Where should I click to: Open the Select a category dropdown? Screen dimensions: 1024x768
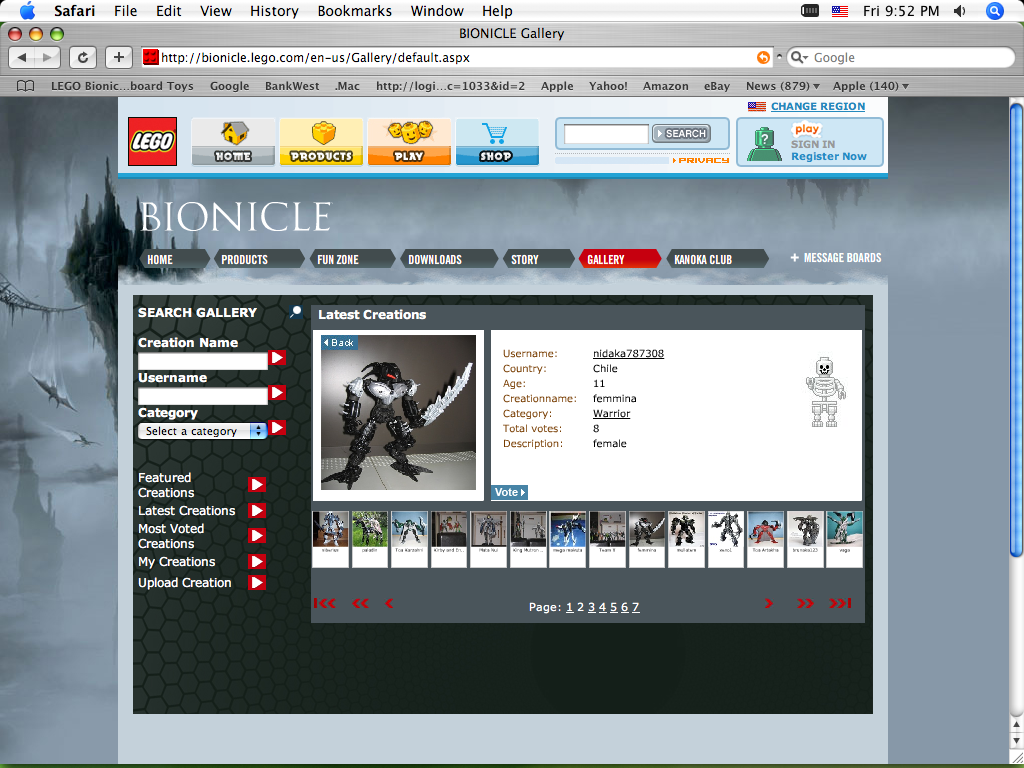(x=202, y=431)
